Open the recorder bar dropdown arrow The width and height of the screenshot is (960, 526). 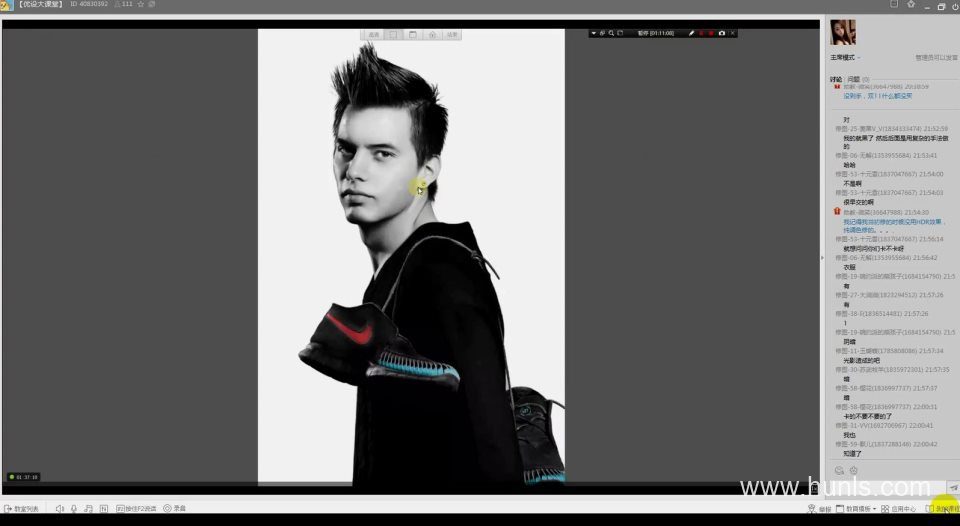point(593,33)
